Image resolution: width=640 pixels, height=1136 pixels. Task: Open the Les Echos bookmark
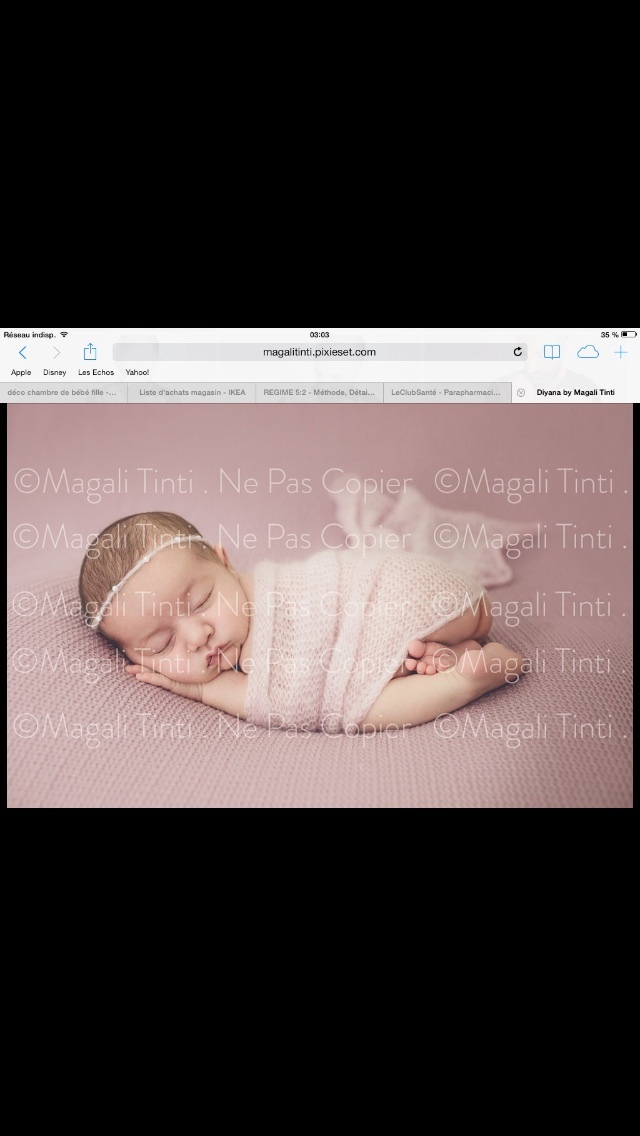coord(96,372)
